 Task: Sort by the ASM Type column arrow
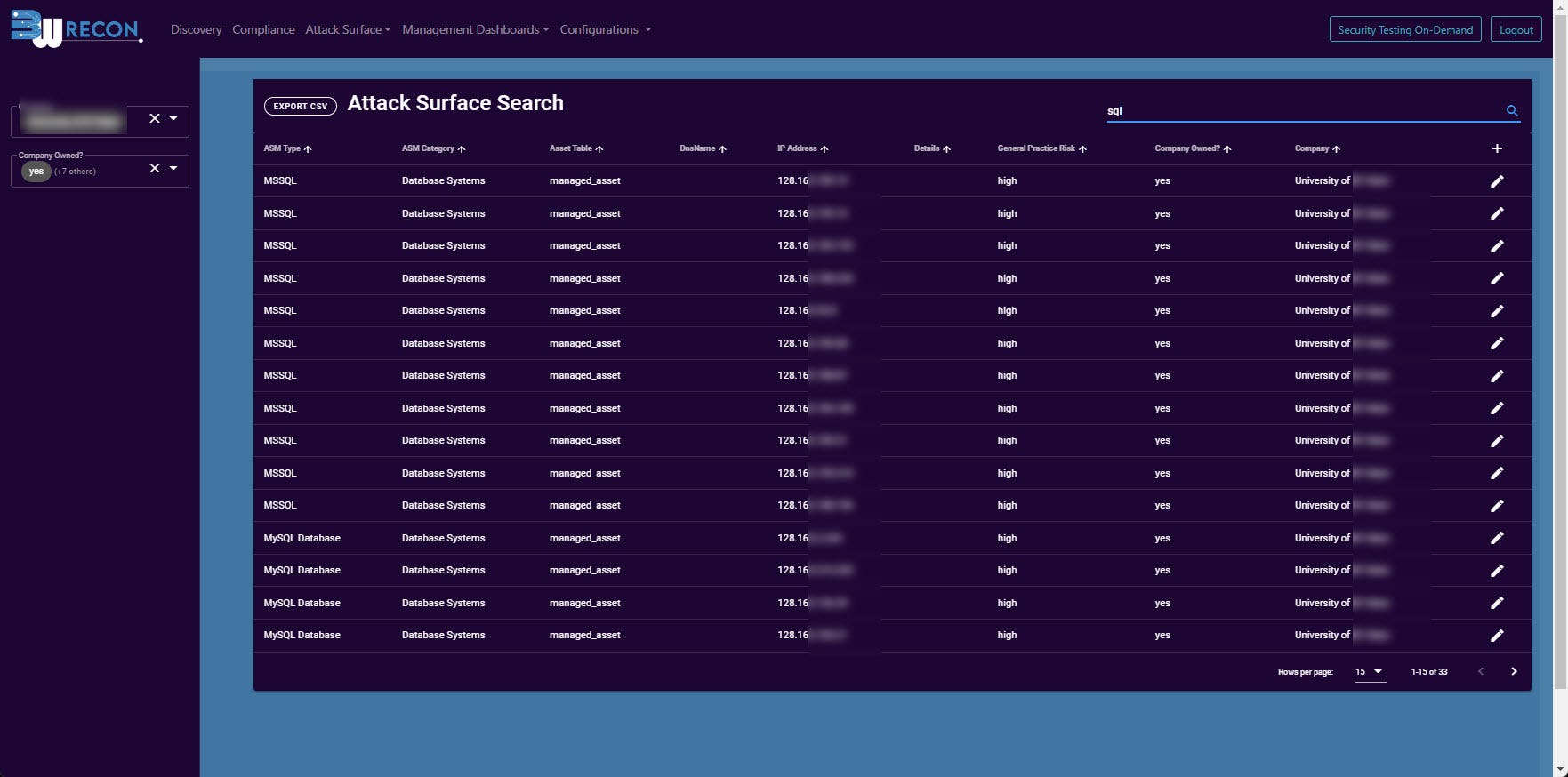[308, 149]
